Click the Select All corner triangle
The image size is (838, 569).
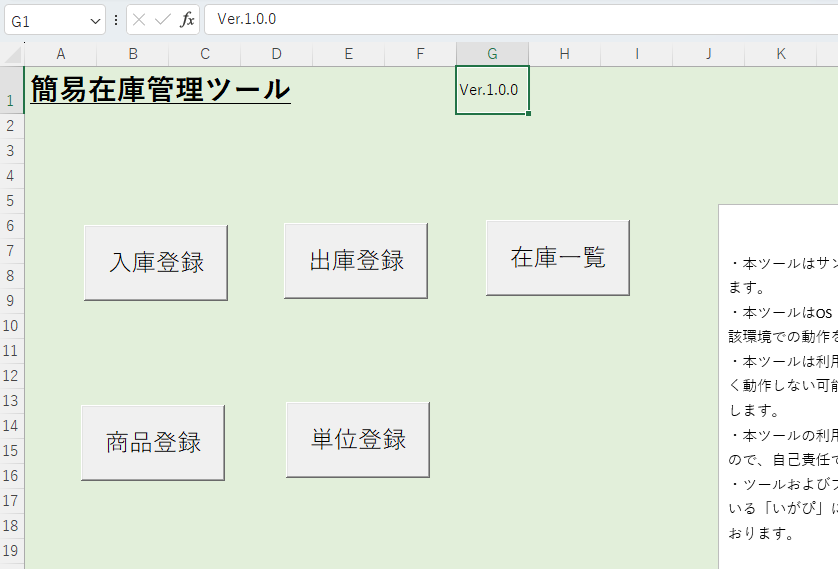12,54
